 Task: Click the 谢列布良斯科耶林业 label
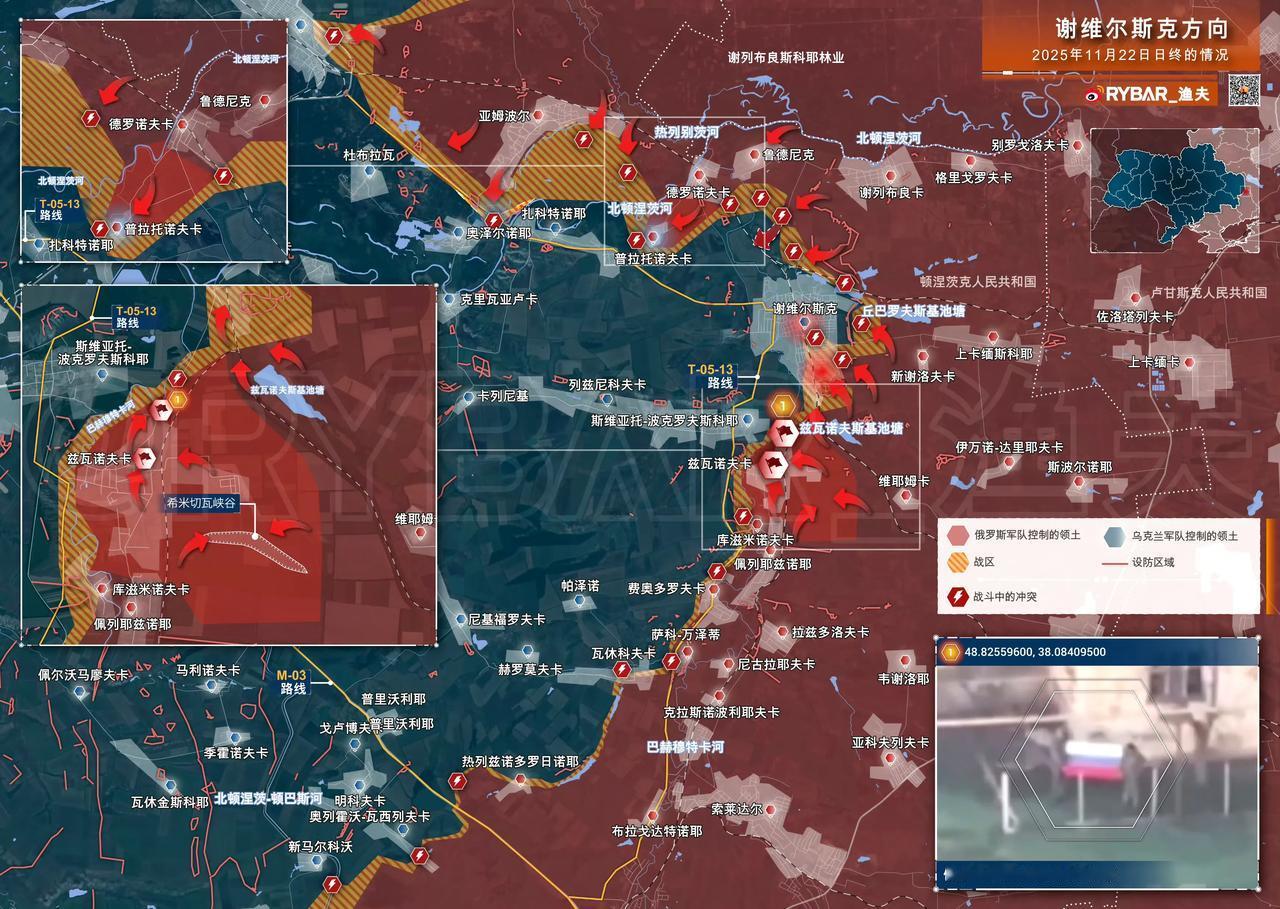tap(786, 58)
